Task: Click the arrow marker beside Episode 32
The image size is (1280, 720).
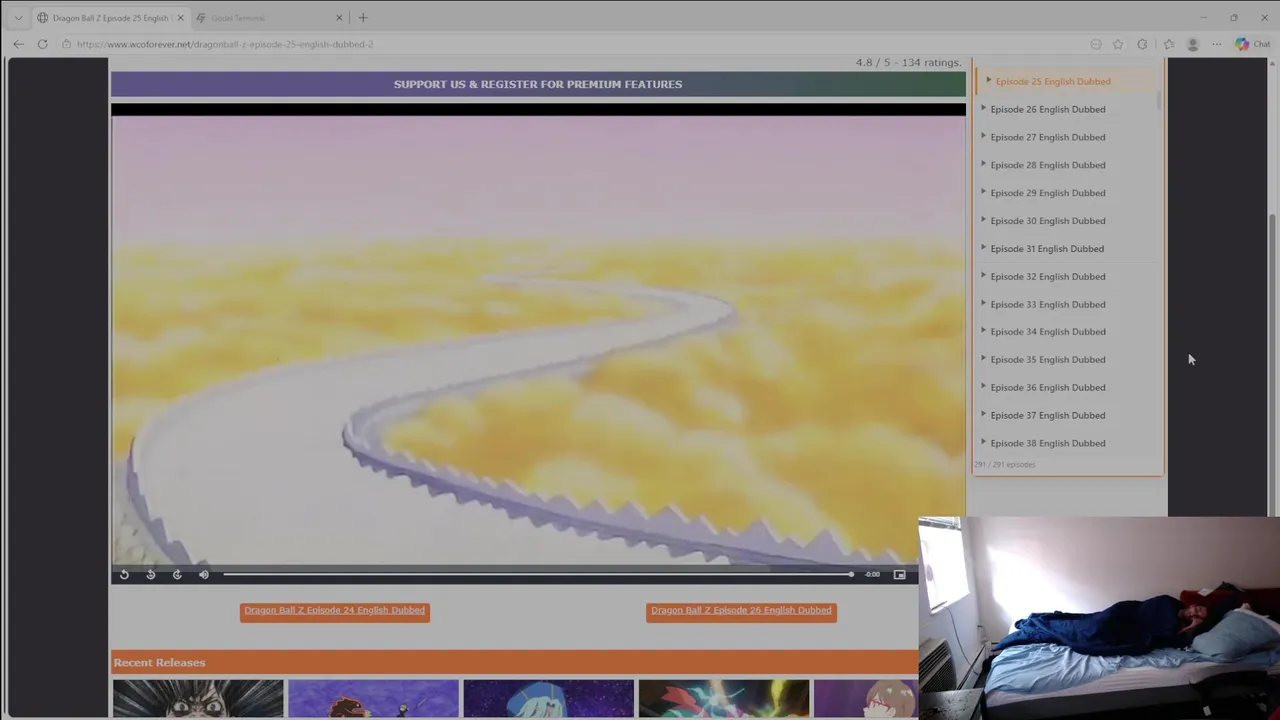Action: (x=983, y=275)
